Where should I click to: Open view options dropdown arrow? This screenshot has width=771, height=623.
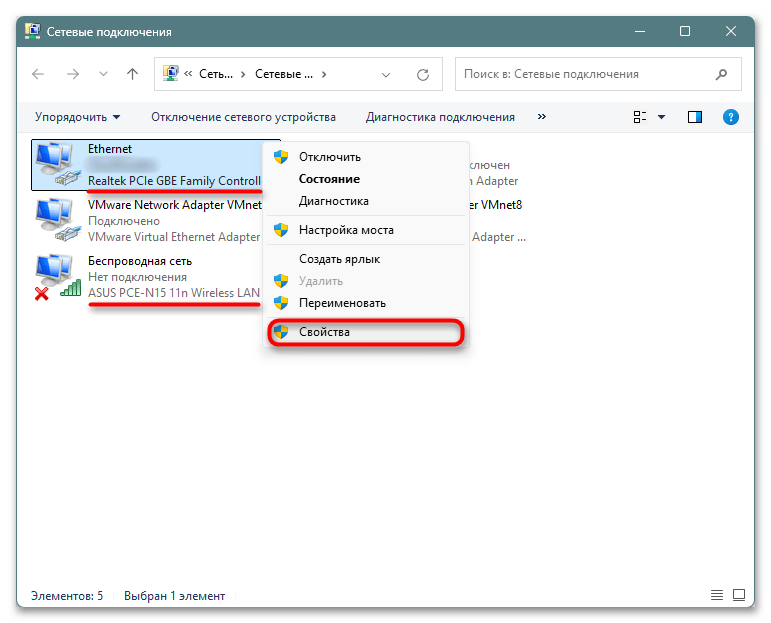tap(661, 117)
